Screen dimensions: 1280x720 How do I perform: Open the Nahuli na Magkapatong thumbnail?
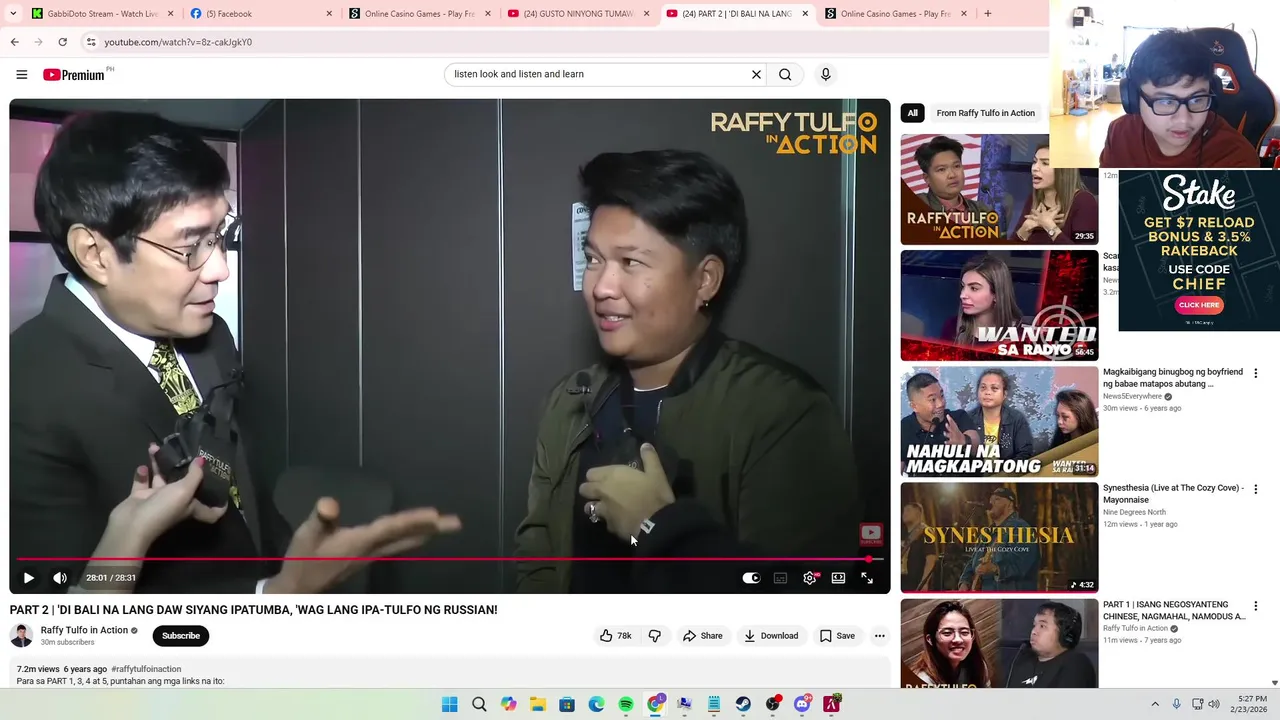(x=999, y=421)
